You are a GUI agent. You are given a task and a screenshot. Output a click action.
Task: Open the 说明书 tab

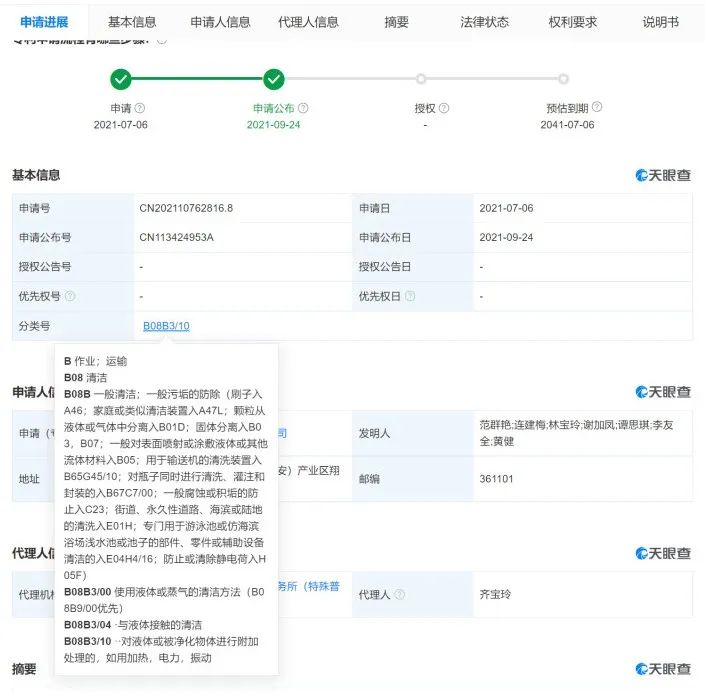coord(660,22)
